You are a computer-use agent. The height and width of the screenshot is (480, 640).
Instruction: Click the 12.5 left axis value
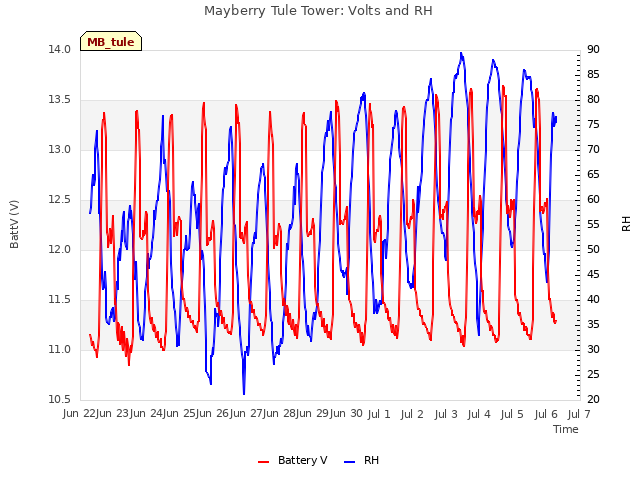pos(60,200)
